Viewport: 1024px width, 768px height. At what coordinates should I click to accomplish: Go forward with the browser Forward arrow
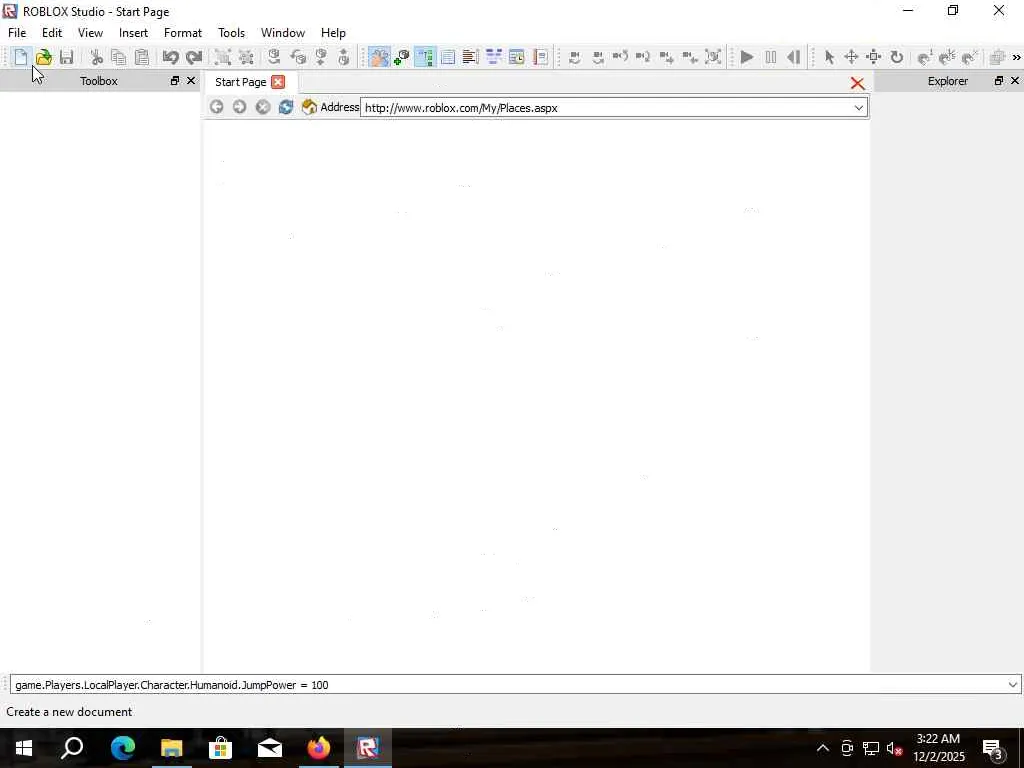240,106
